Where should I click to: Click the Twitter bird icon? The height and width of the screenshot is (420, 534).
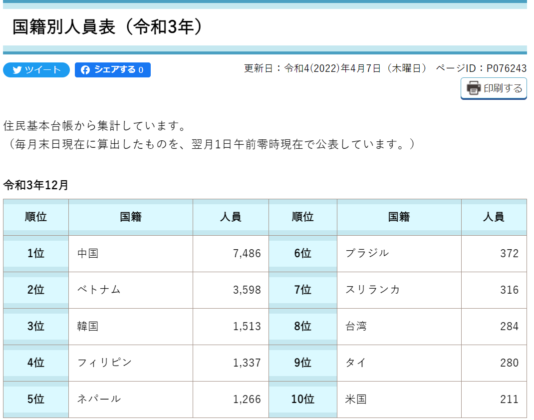tap(17, 70)
